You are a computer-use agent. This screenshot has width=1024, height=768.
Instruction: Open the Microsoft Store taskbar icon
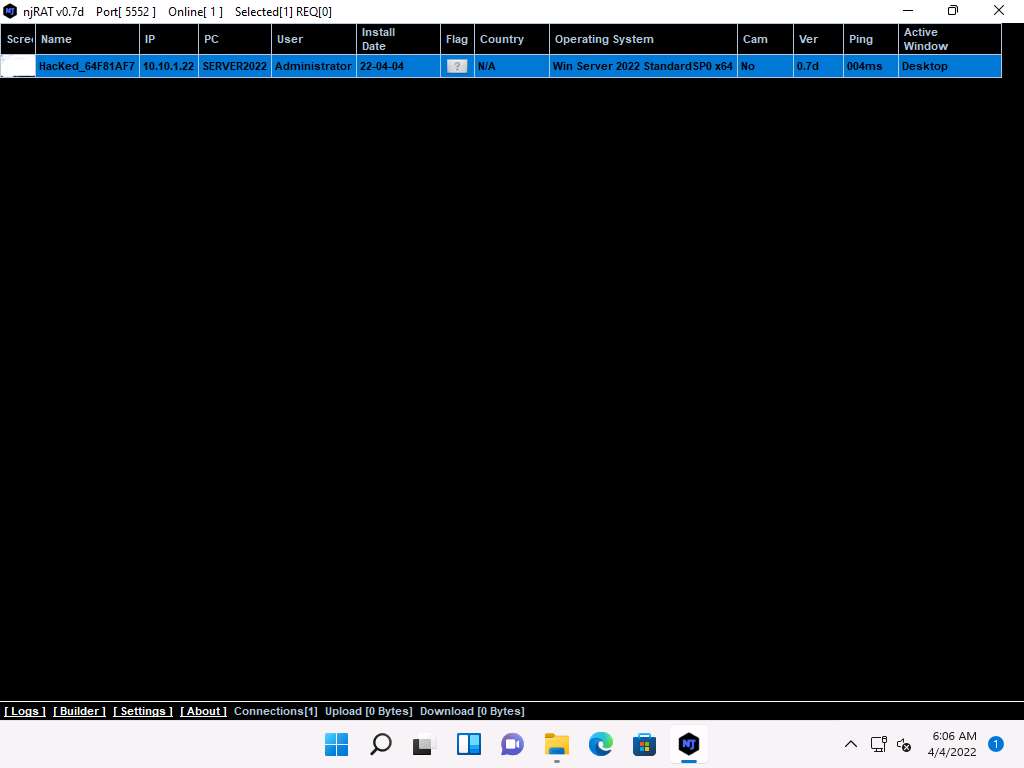click(x=644, y=744)
